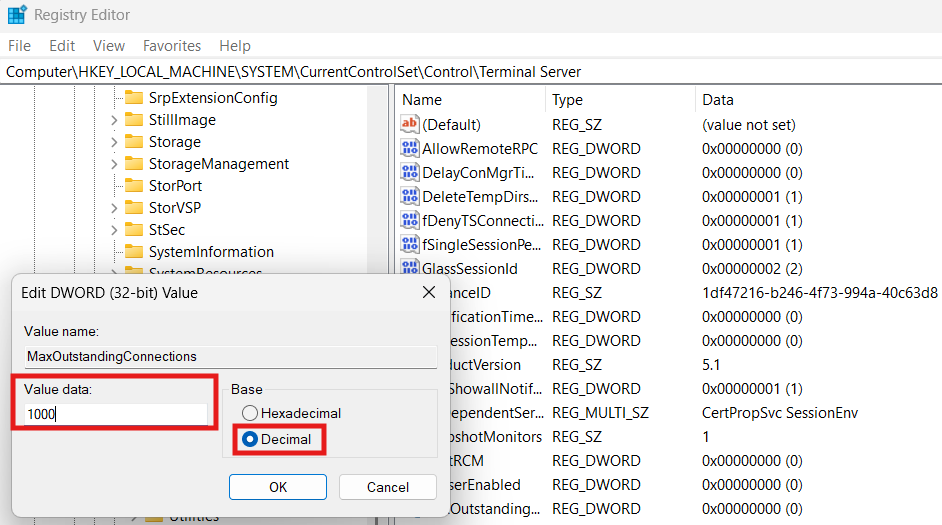Select the Hexadecimal base radio button
Viewport: 942px width, 525px height.
(250, 413)
